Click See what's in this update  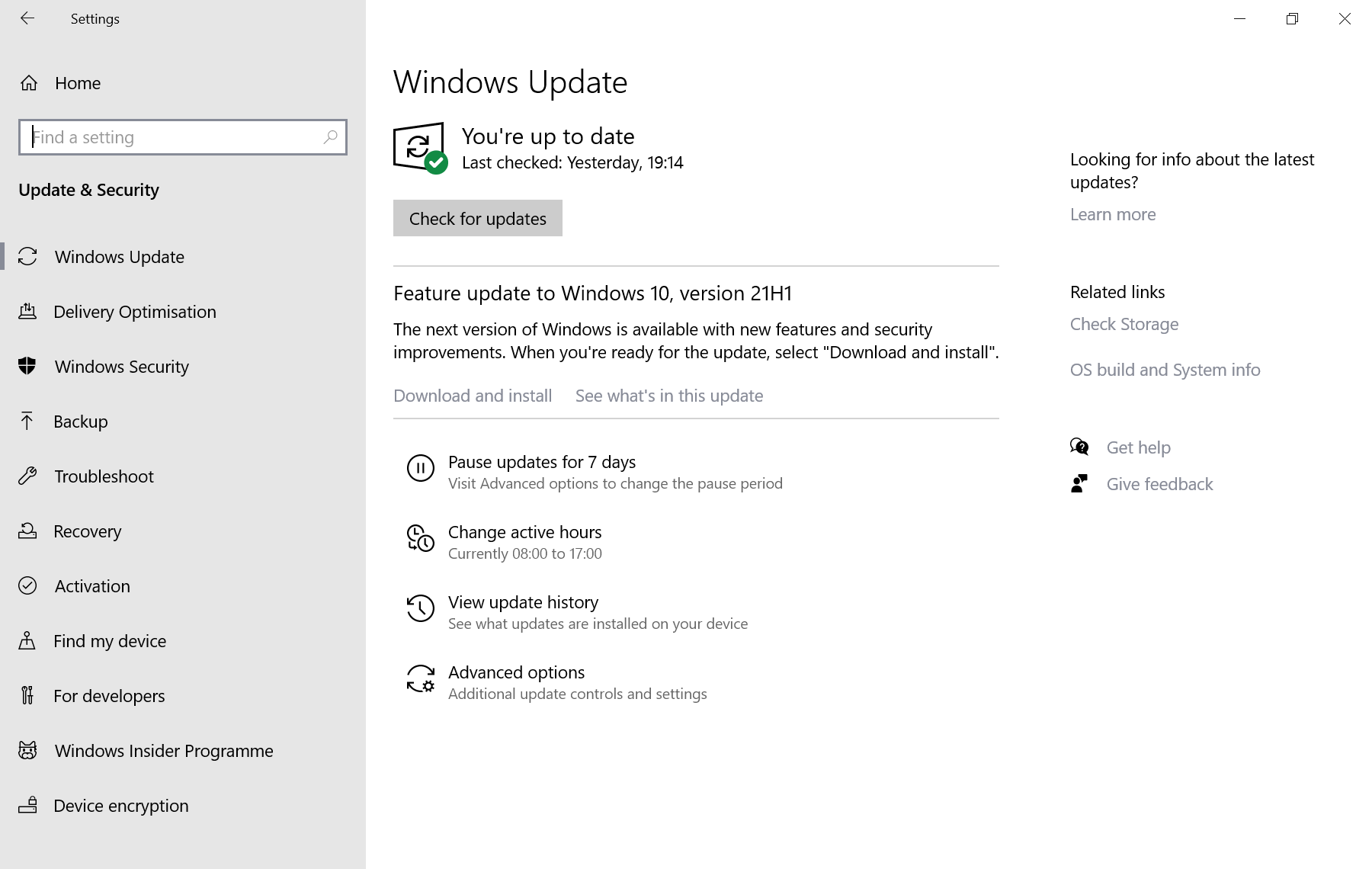pyautogui.click(x=669, y=396)
